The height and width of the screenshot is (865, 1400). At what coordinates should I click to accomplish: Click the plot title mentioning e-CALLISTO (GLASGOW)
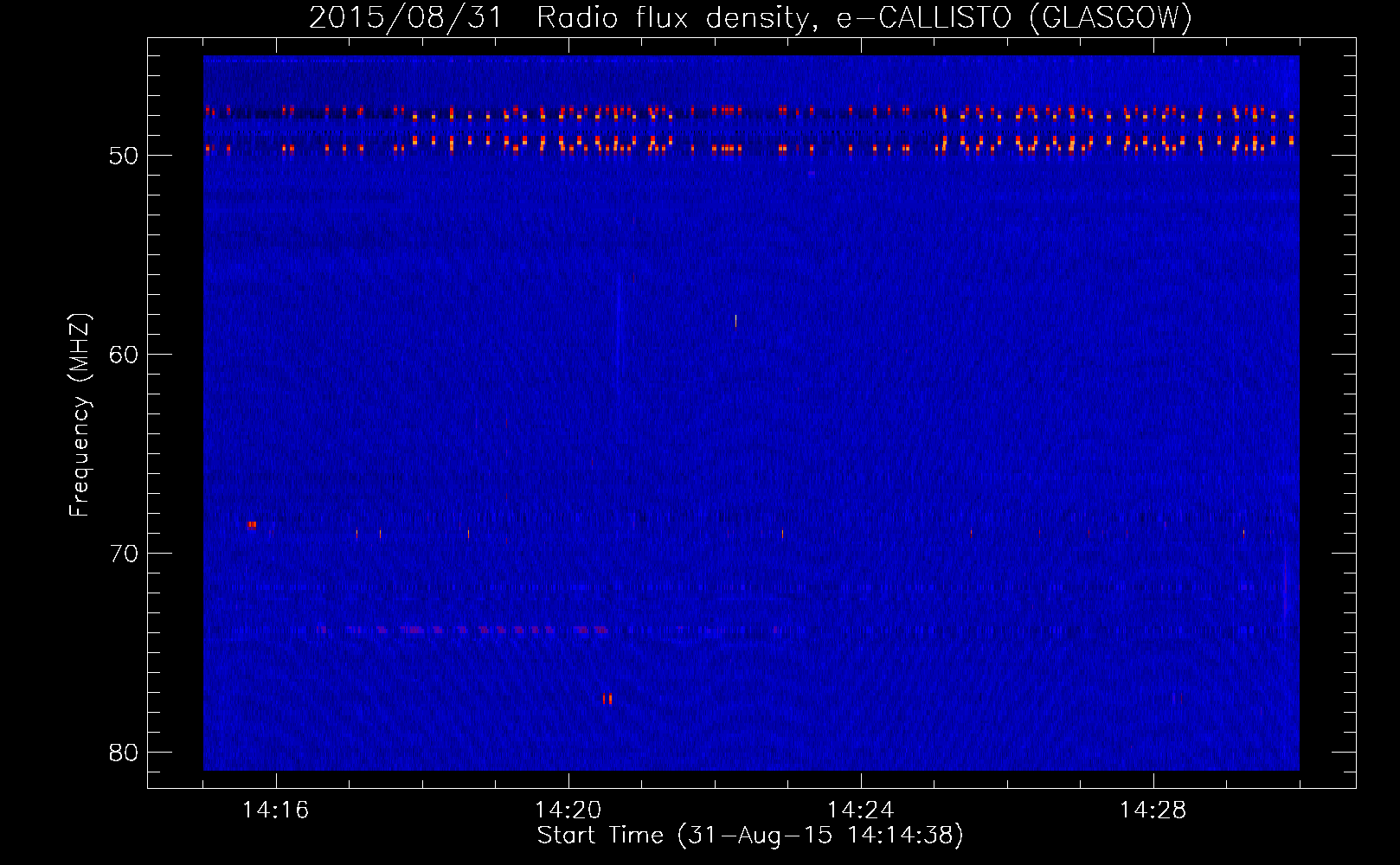pos(750,17)
